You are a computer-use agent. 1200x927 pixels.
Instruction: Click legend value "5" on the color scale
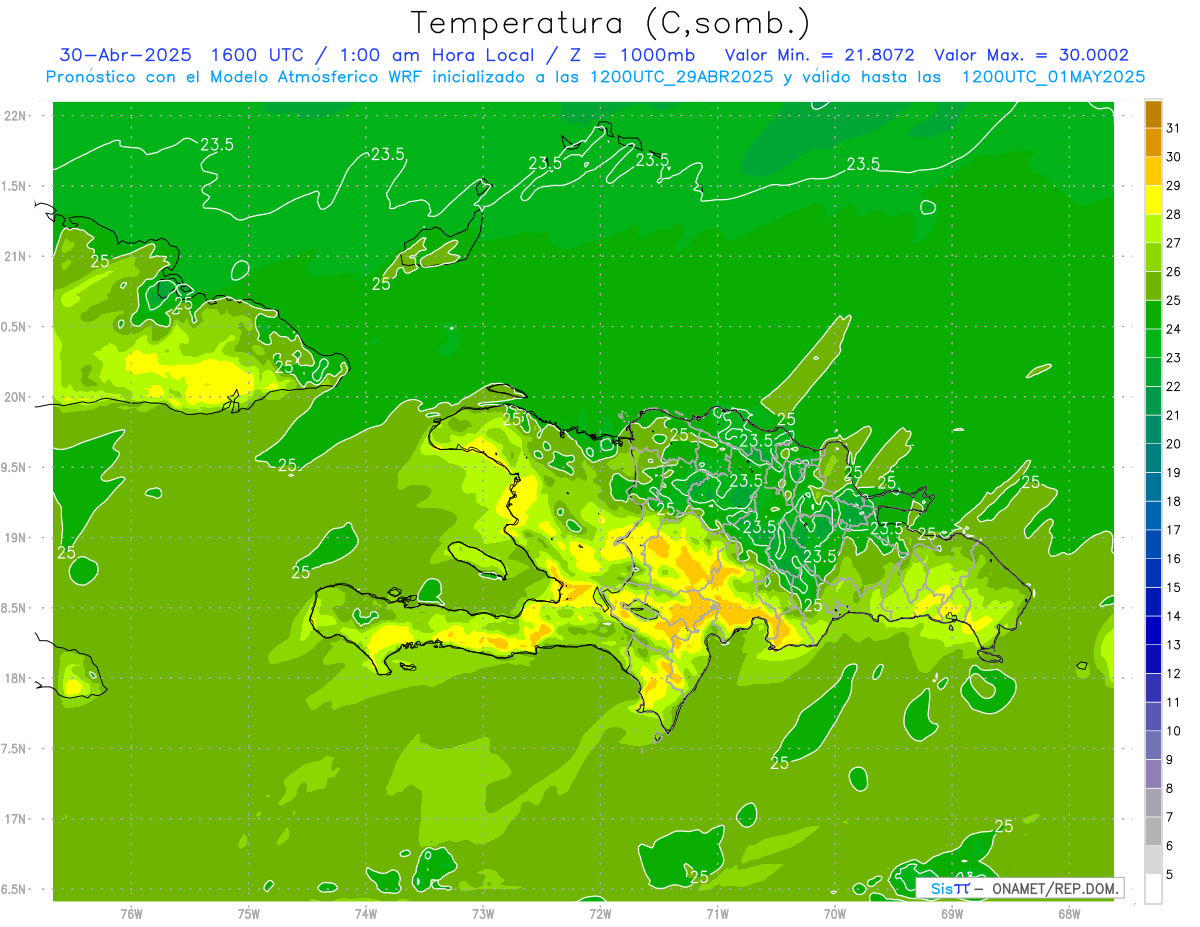pos(1170,875)
